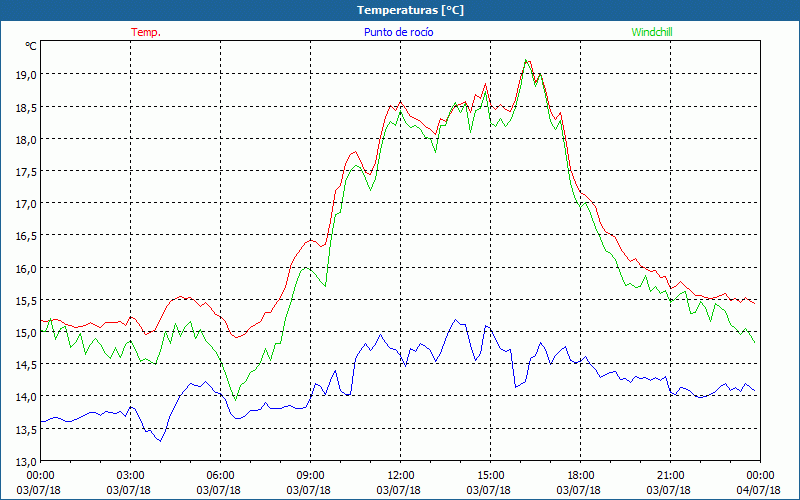Click the 18:00 time axis label
The height and width of the screenshot is (500, 800).
coord(580,476)
